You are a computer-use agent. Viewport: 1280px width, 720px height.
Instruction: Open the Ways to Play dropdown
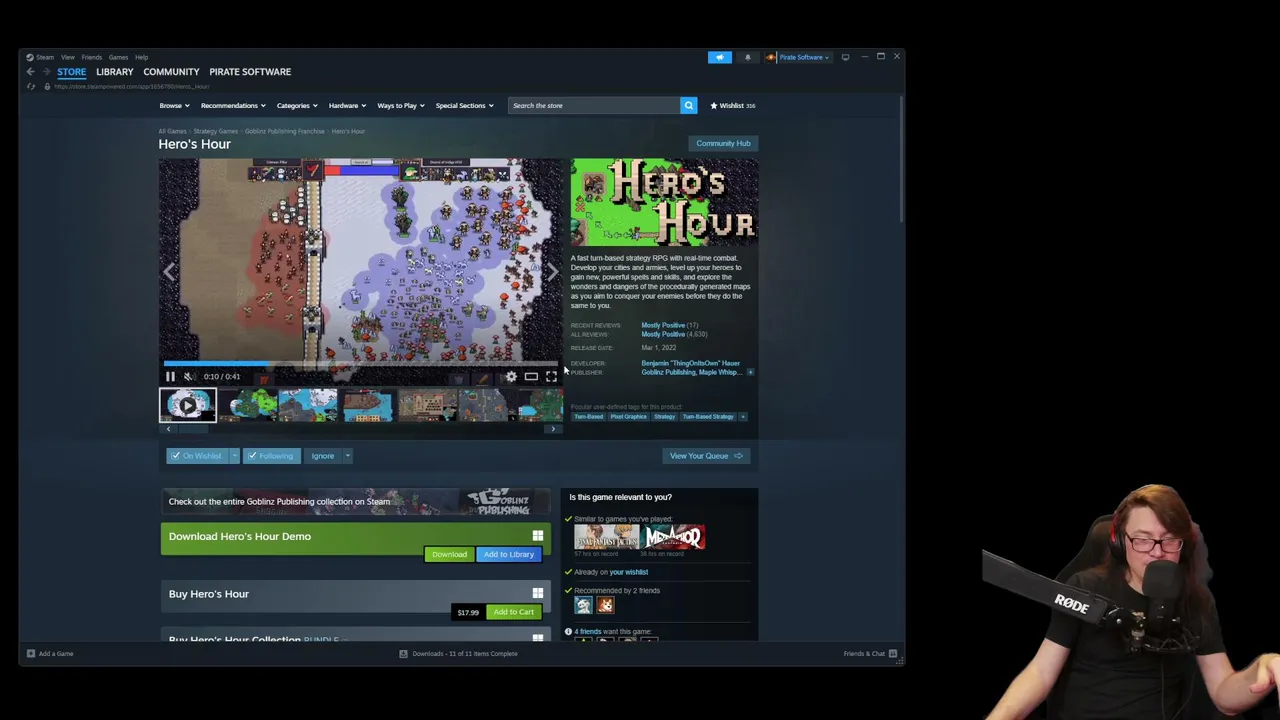coord(401,105)
